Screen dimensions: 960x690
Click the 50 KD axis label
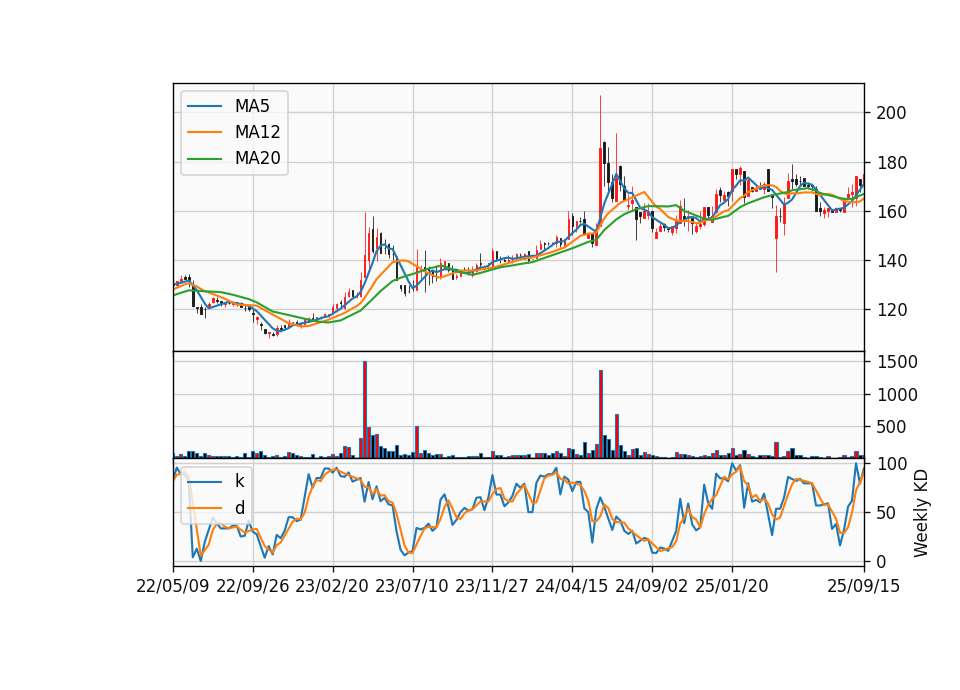(887, 513)
